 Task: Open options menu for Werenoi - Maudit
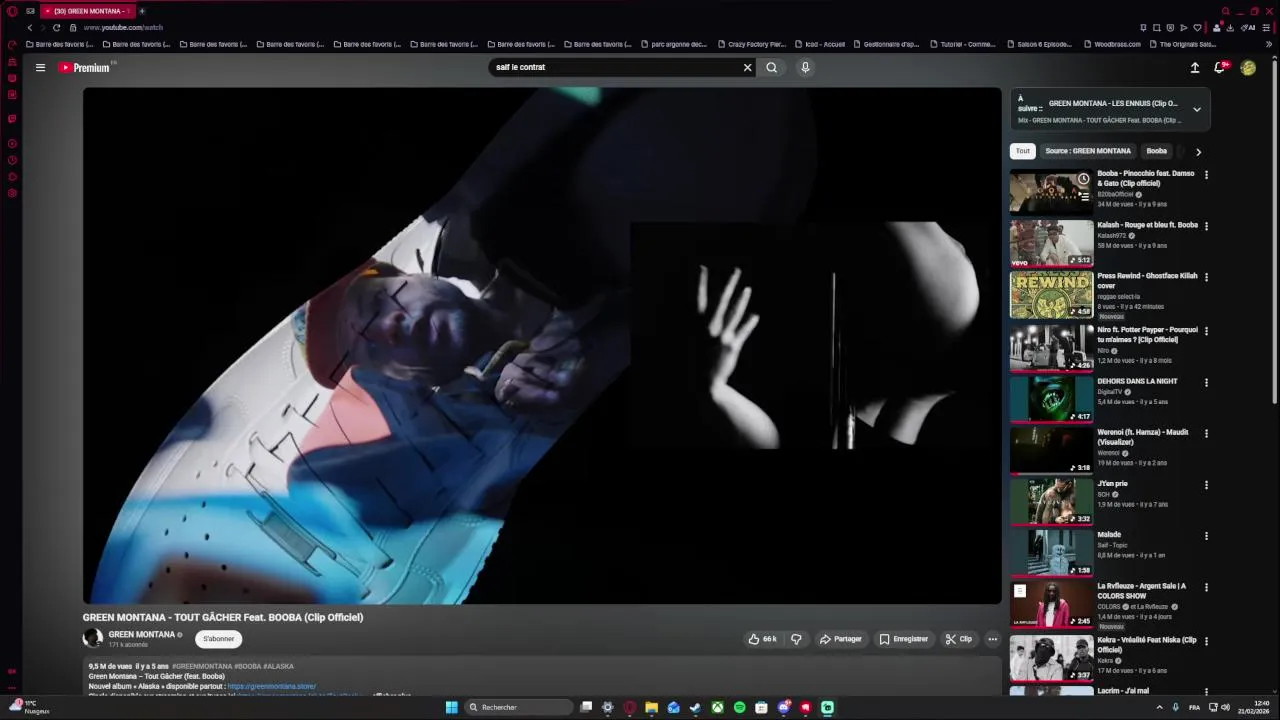pyautogui.click(x=1206, y=434)
